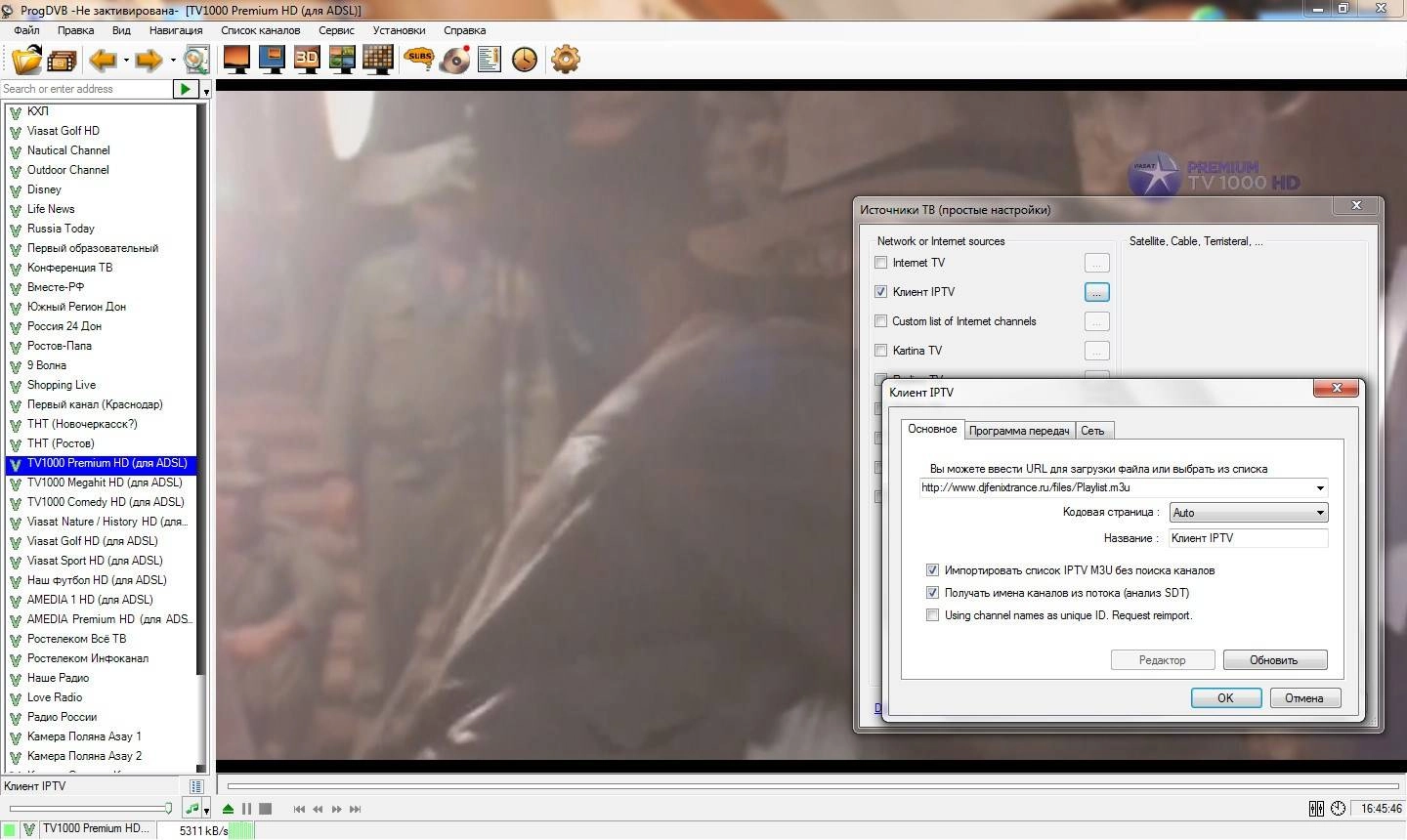This screenshot has width=1407, height=840.
Task: Expand the playlist URL dropdown
Action: point(1320,488)
